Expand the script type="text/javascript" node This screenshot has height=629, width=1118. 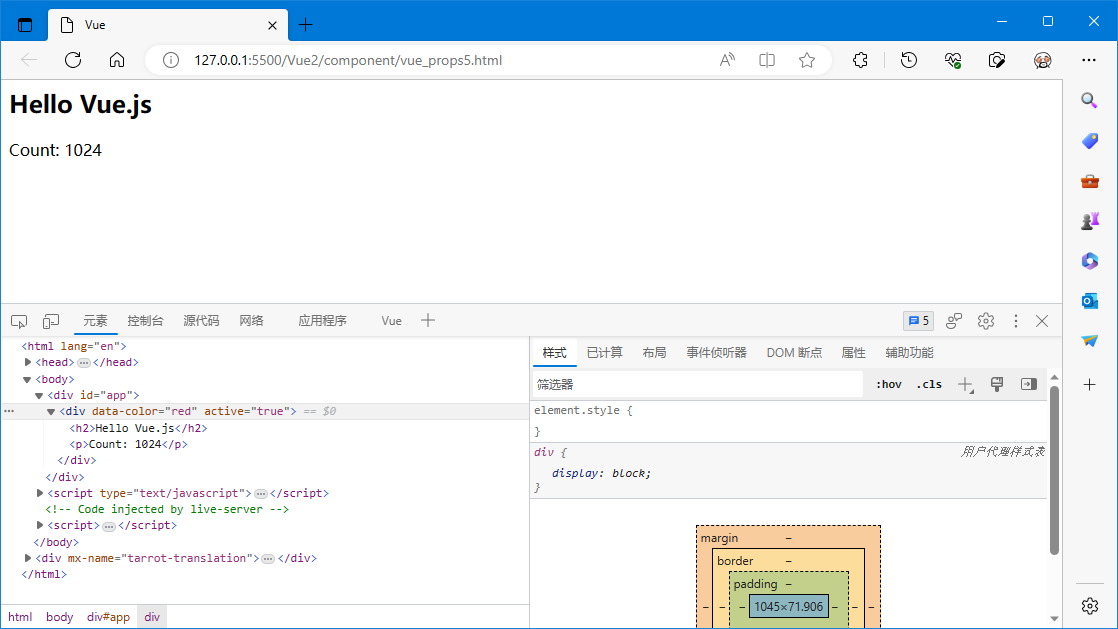[x=40, y=493]
